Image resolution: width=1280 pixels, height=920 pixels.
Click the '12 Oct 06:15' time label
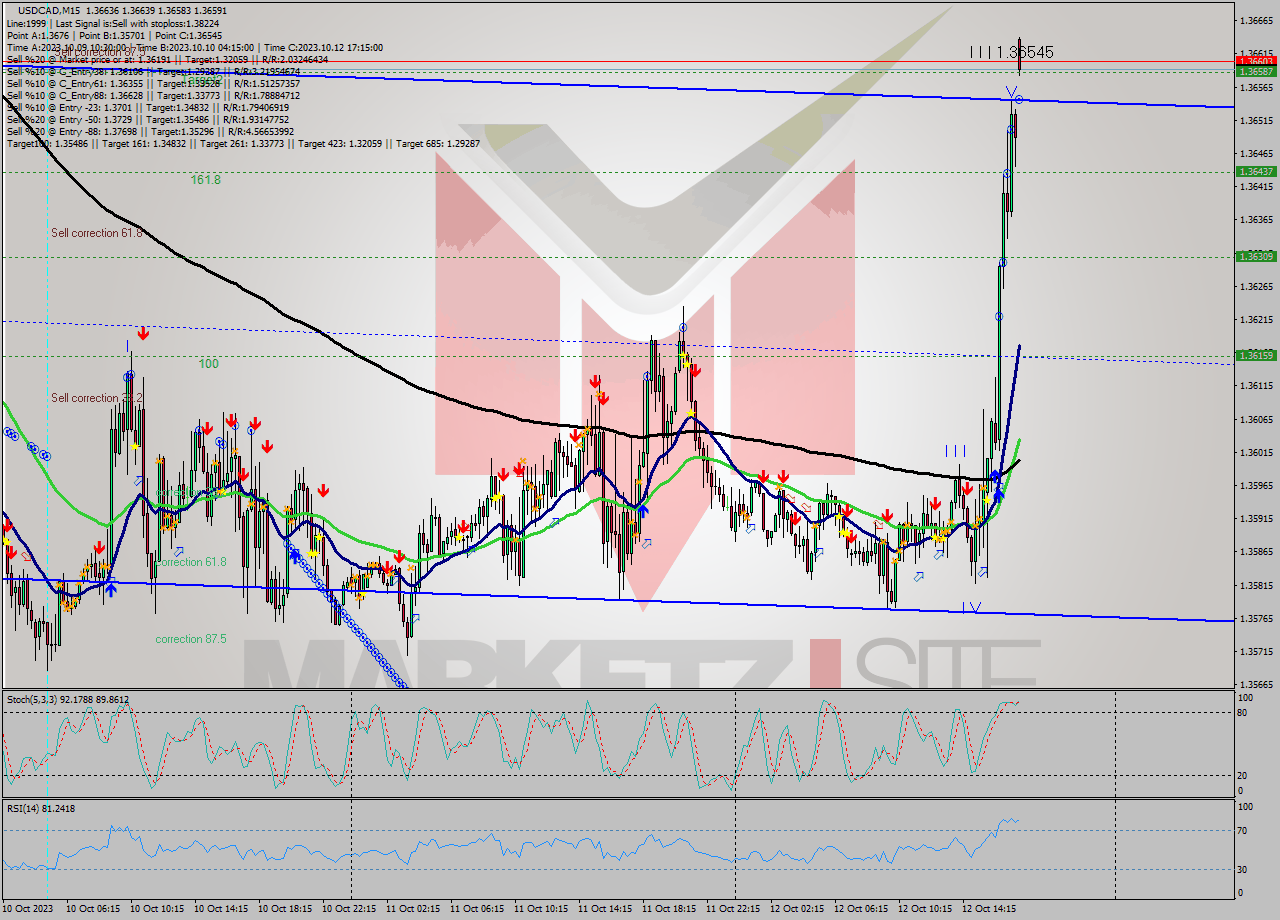coord(861,909)
